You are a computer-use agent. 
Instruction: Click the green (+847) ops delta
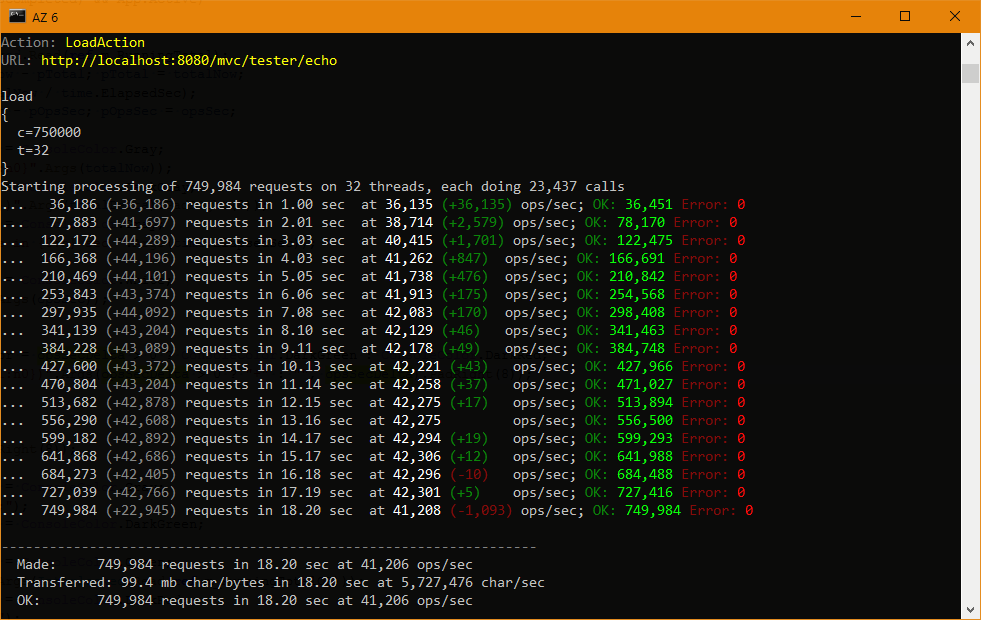pyautogui.click(x=465, y=258)
